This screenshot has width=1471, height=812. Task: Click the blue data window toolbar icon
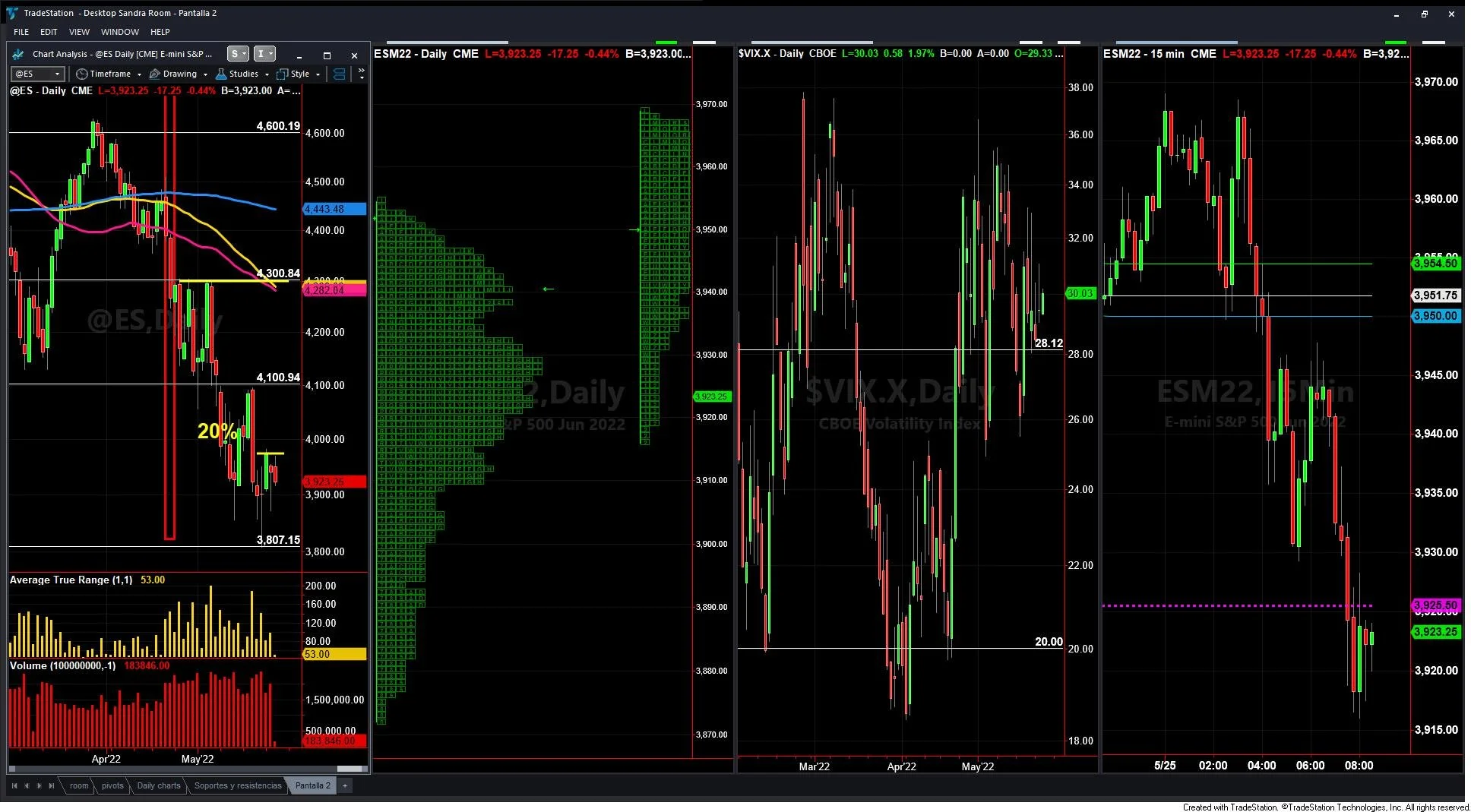tap(339, 74)
